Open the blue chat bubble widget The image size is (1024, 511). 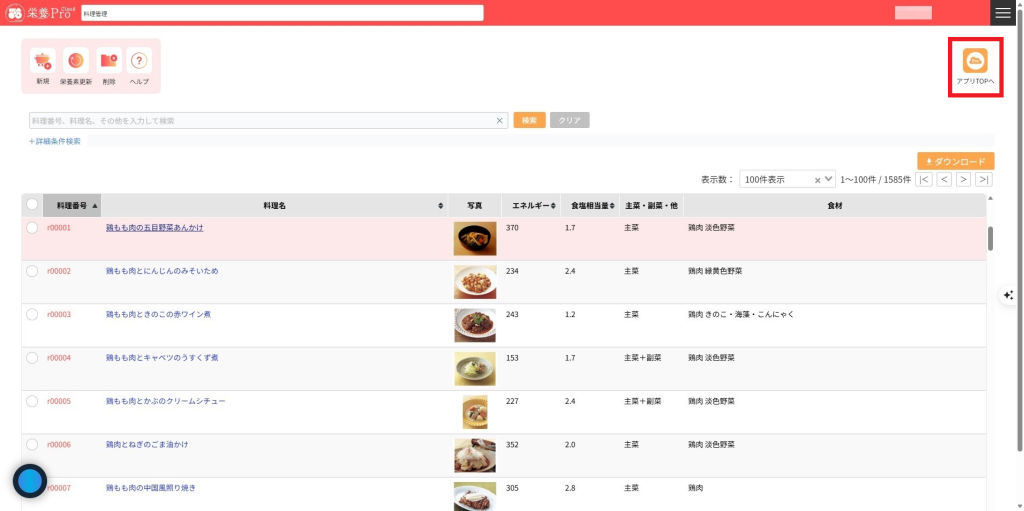coord(30,481)
